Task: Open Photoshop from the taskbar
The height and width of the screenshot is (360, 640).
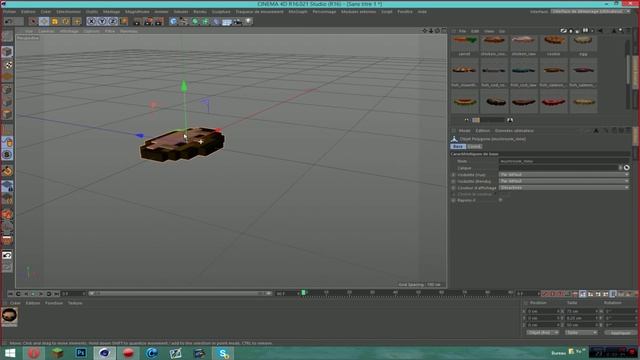Action: [x=81, y=353]
